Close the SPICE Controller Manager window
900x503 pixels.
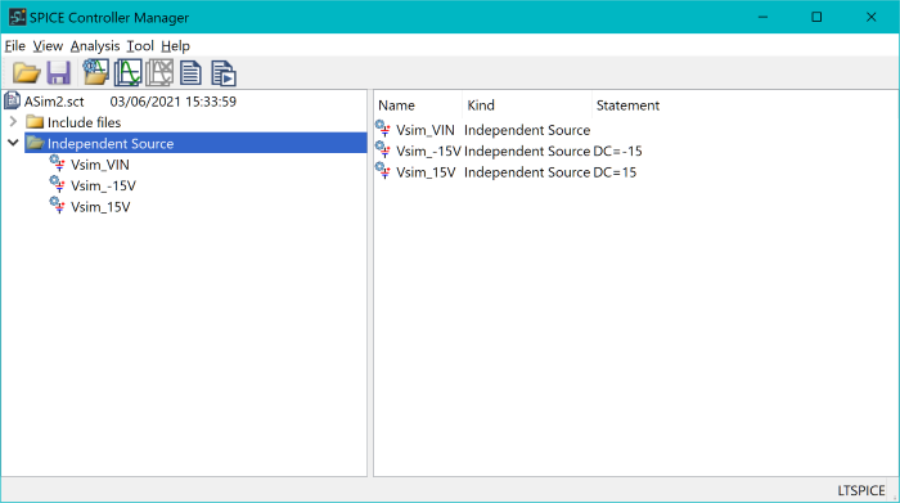(x=871, y=17)
